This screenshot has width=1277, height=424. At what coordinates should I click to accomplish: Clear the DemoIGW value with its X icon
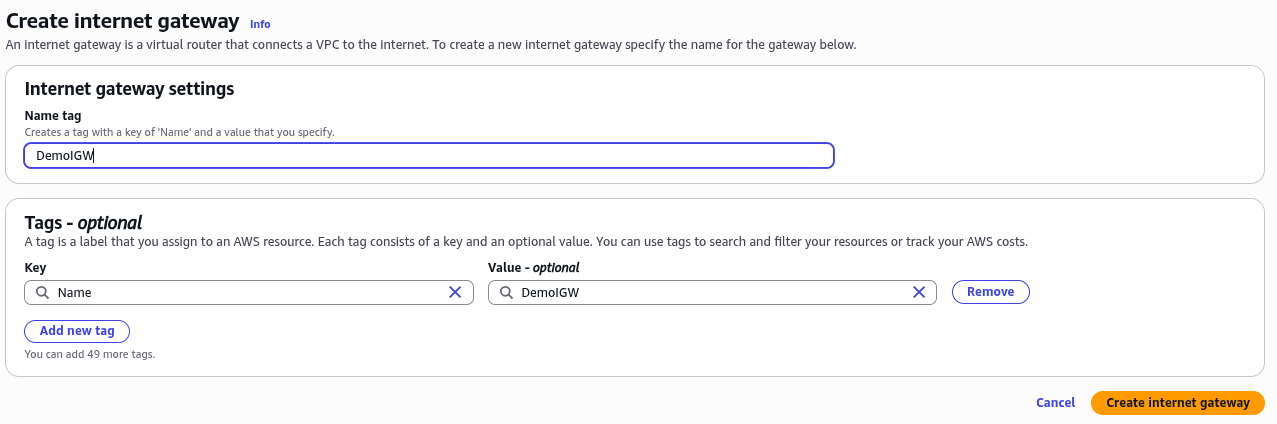click(x=919, y=292)
